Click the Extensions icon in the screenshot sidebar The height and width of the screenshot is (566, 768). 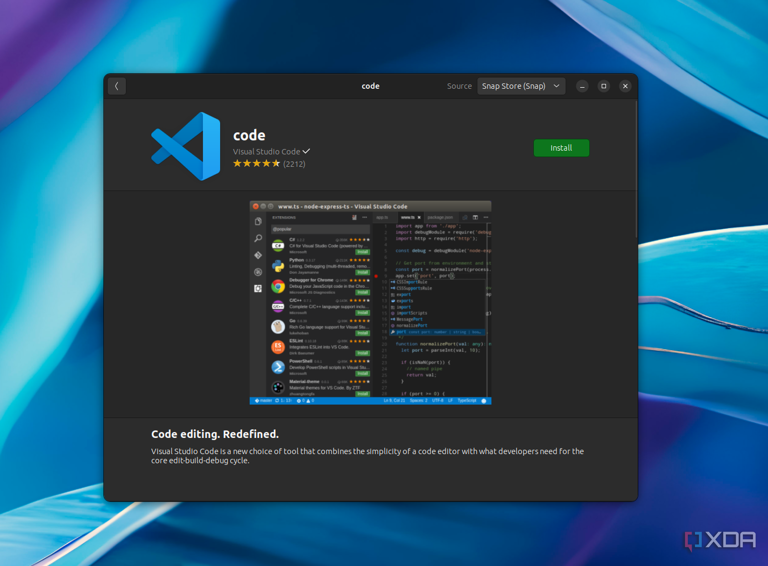[x=258, y=288]
